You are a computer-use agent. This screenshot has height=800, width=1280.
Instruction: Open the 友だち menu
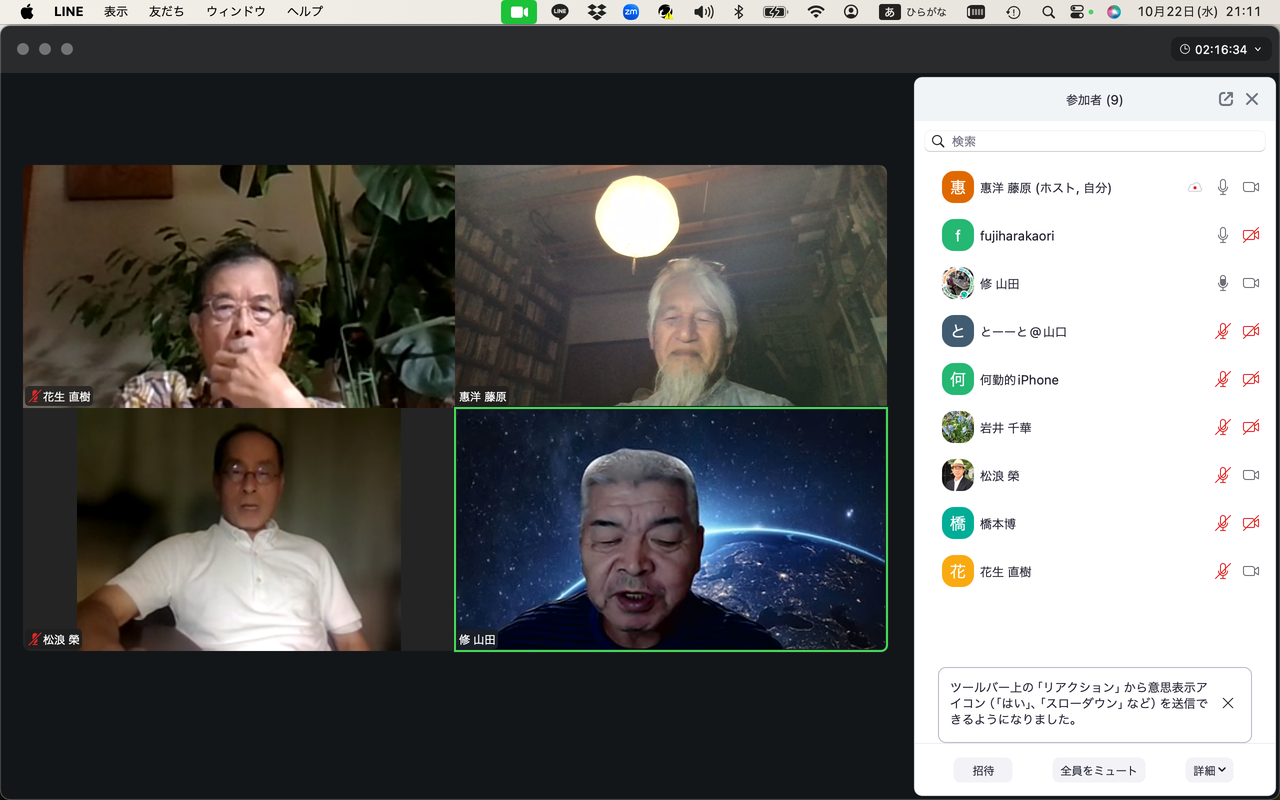pyautogui.click(x=167, y=12)
